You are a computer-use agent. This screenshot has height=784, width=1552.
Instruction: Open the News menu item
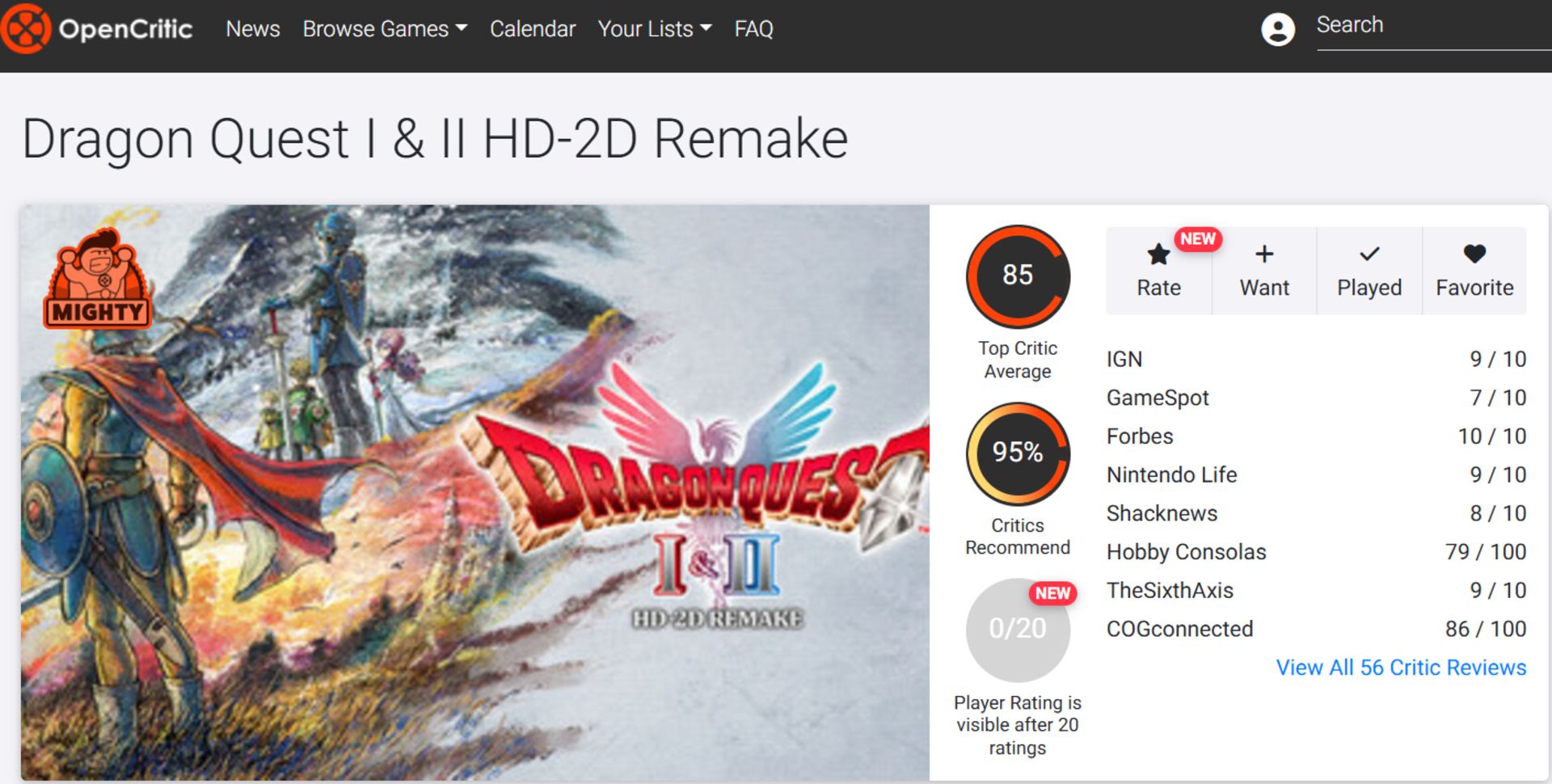point(253,29)
